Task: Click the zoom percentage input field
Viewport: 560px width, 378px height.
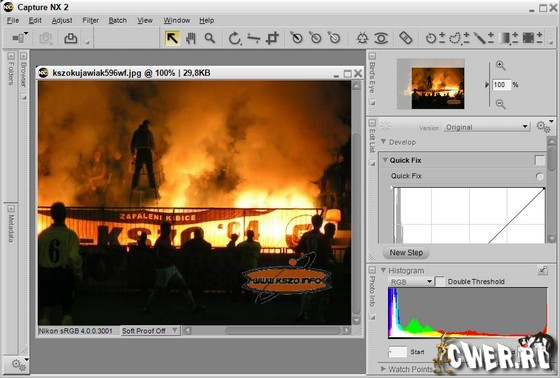Action: (x=501, y=85)
